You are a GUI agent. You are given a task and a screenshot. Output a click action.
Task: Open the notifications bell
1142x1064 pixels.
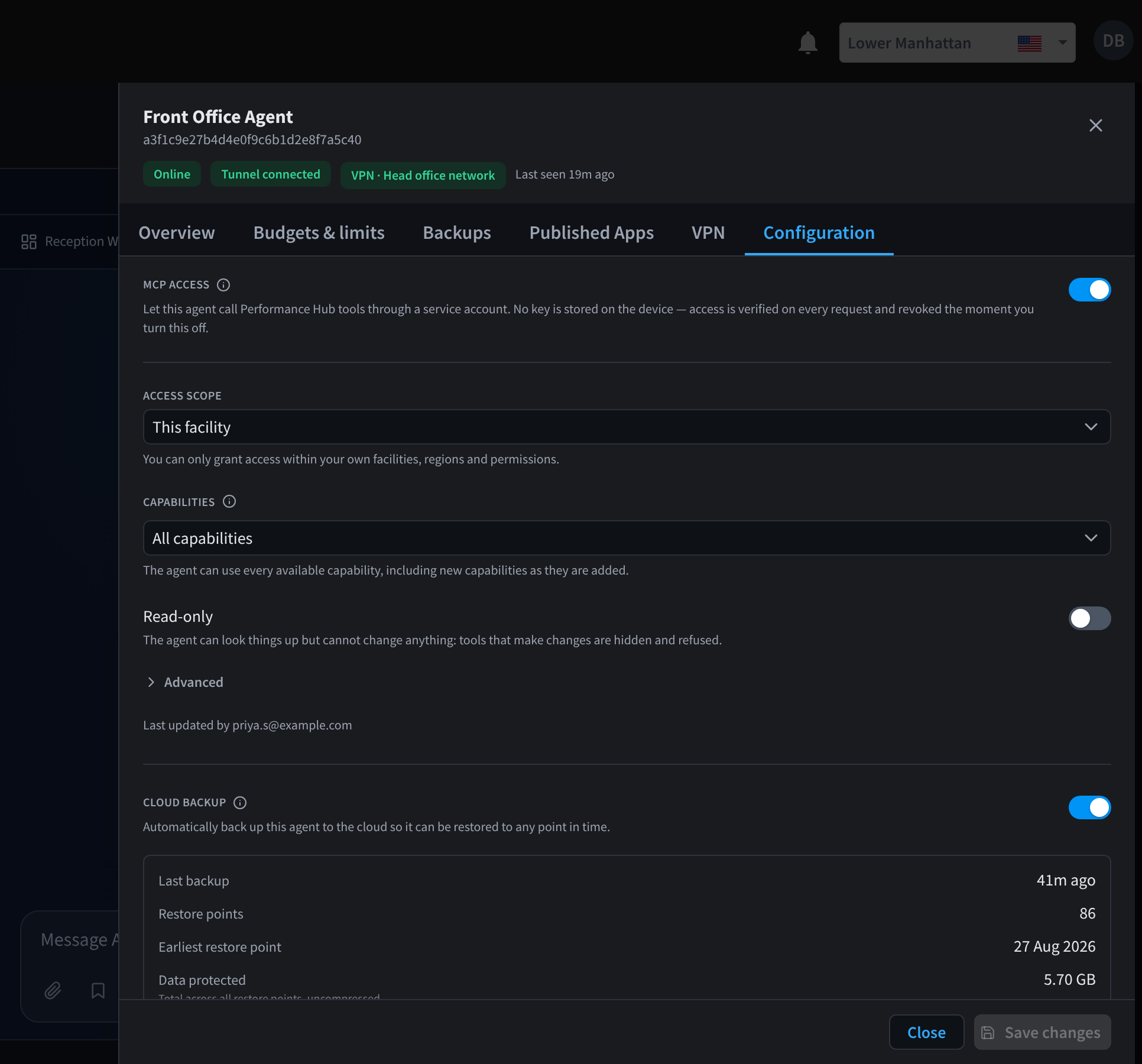807,43
